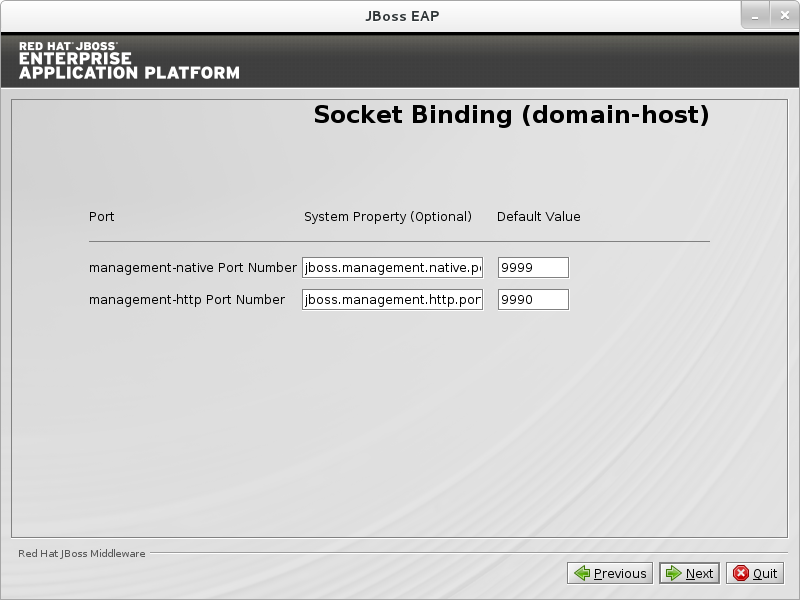Close the JBoss EAP window
800x600 pixels.
[782, 14]
